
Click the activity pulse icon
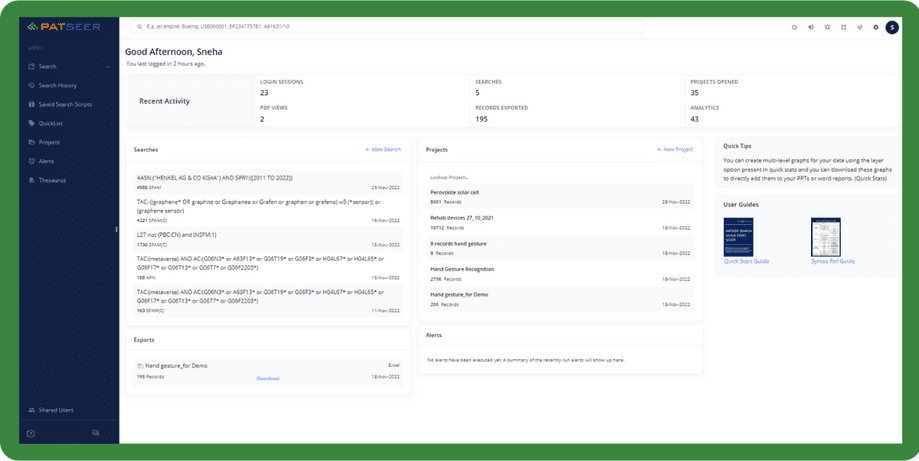coord(860,27)
